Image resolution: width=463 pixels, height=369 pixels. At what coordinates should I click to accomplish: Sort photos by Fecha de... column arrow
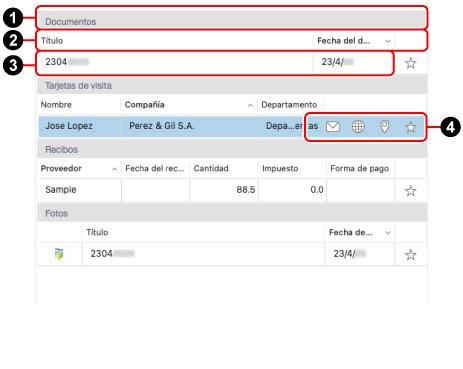(388, 233)
